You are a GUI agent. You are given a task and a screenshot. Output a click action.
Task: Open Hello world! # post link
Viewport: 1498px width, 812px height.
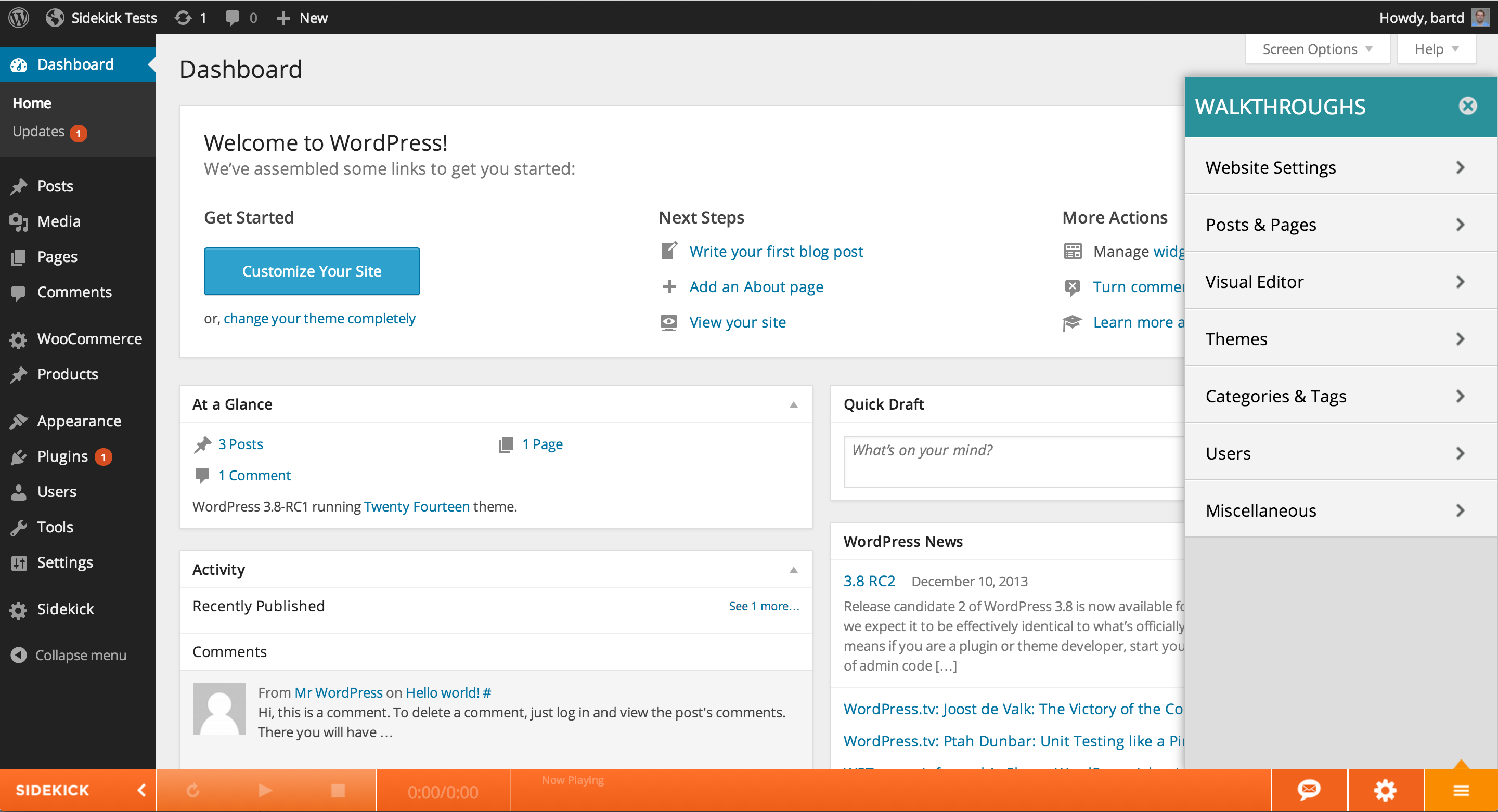pyautogui.click(x=448, y=693)
